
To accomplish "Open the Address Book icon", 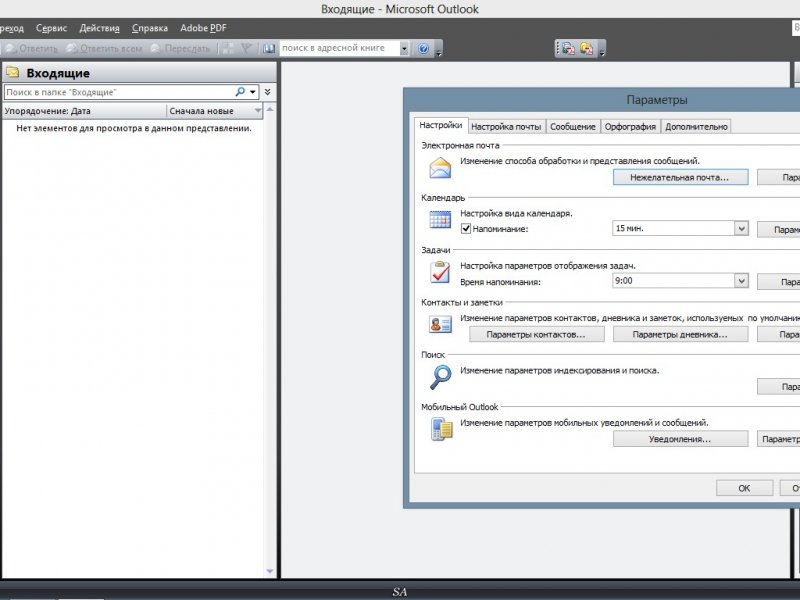I will [x=269, y=48].
